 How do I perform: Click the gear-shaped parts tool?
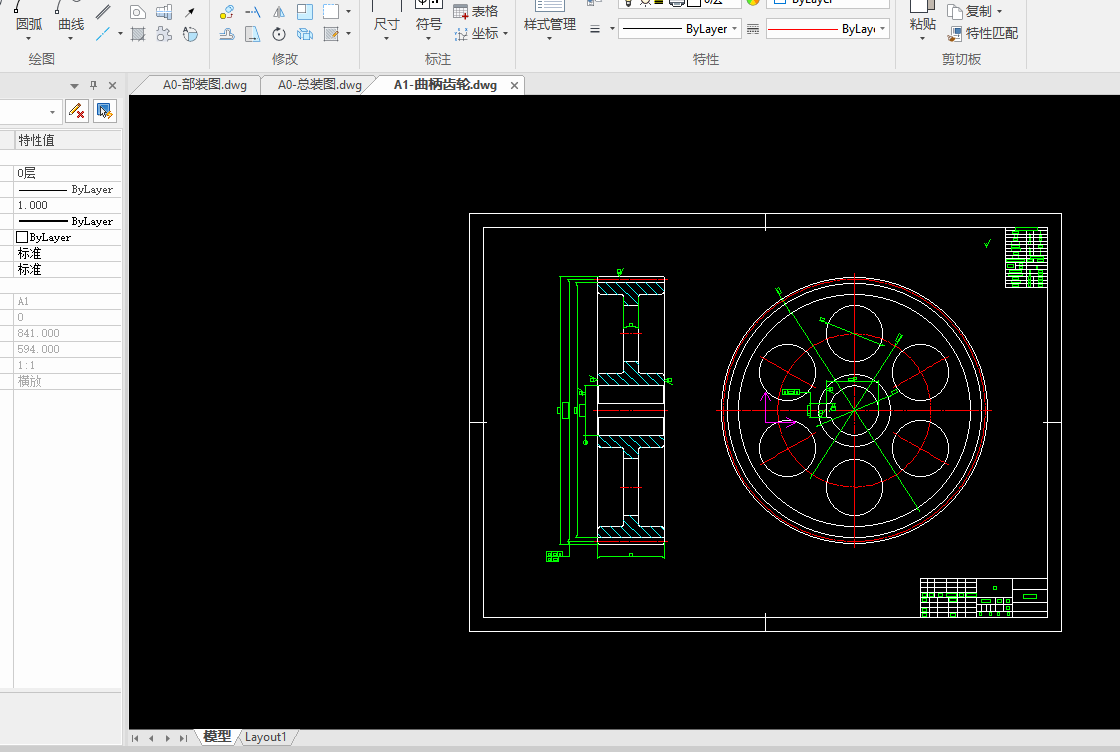click(164, 34)
